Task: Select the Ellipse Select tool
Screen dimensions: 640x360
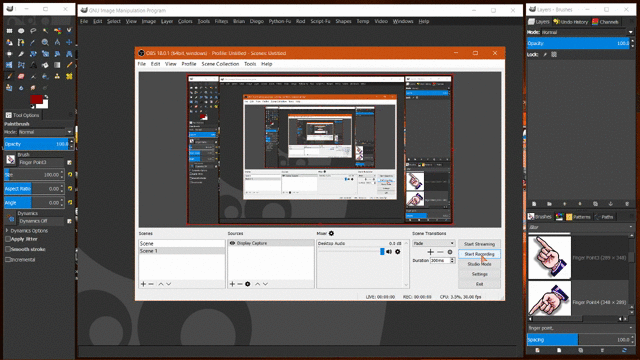Action: point(21,31)
